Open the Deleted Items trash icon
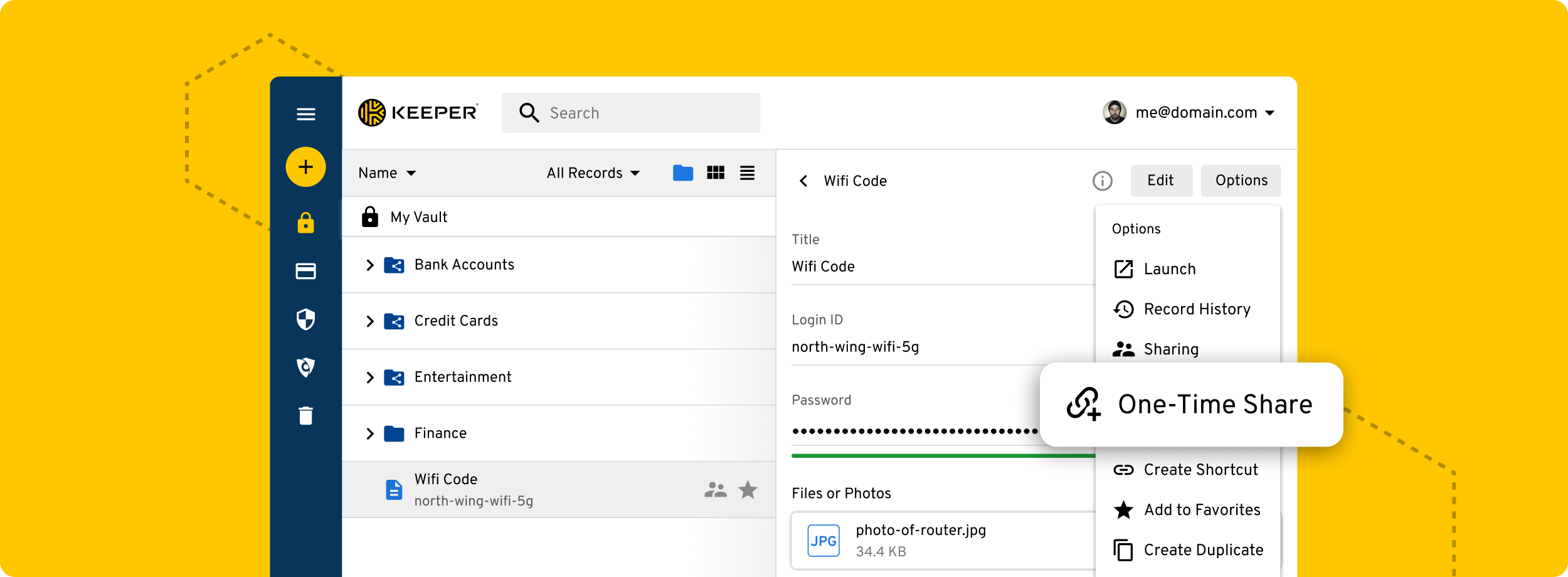The width and height of the screenshot is (1568, 577). pos(305,416)
